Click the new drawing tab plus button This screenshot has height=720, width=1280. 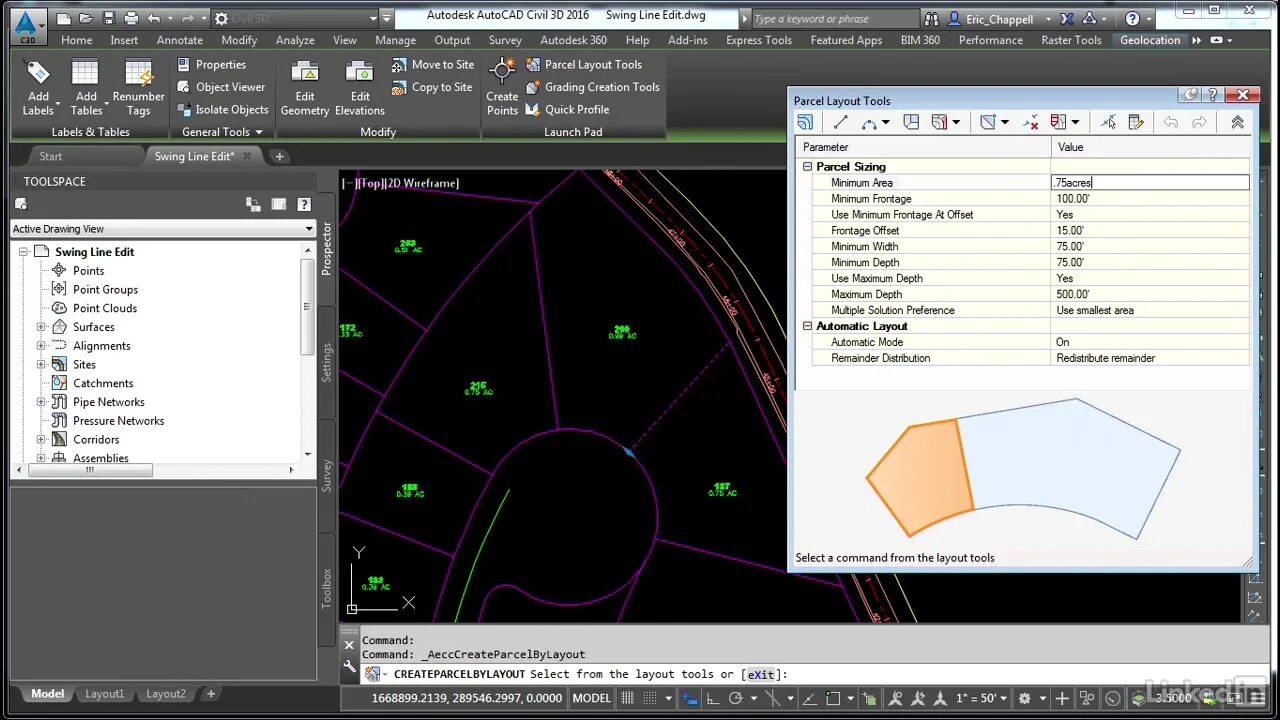pyautogui.click(x=279, y=156)
